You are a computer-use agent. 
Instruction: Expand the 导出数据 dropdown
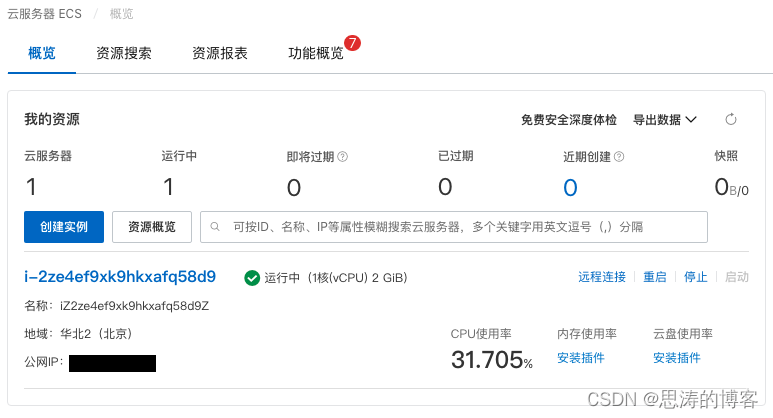coord(665,120)
